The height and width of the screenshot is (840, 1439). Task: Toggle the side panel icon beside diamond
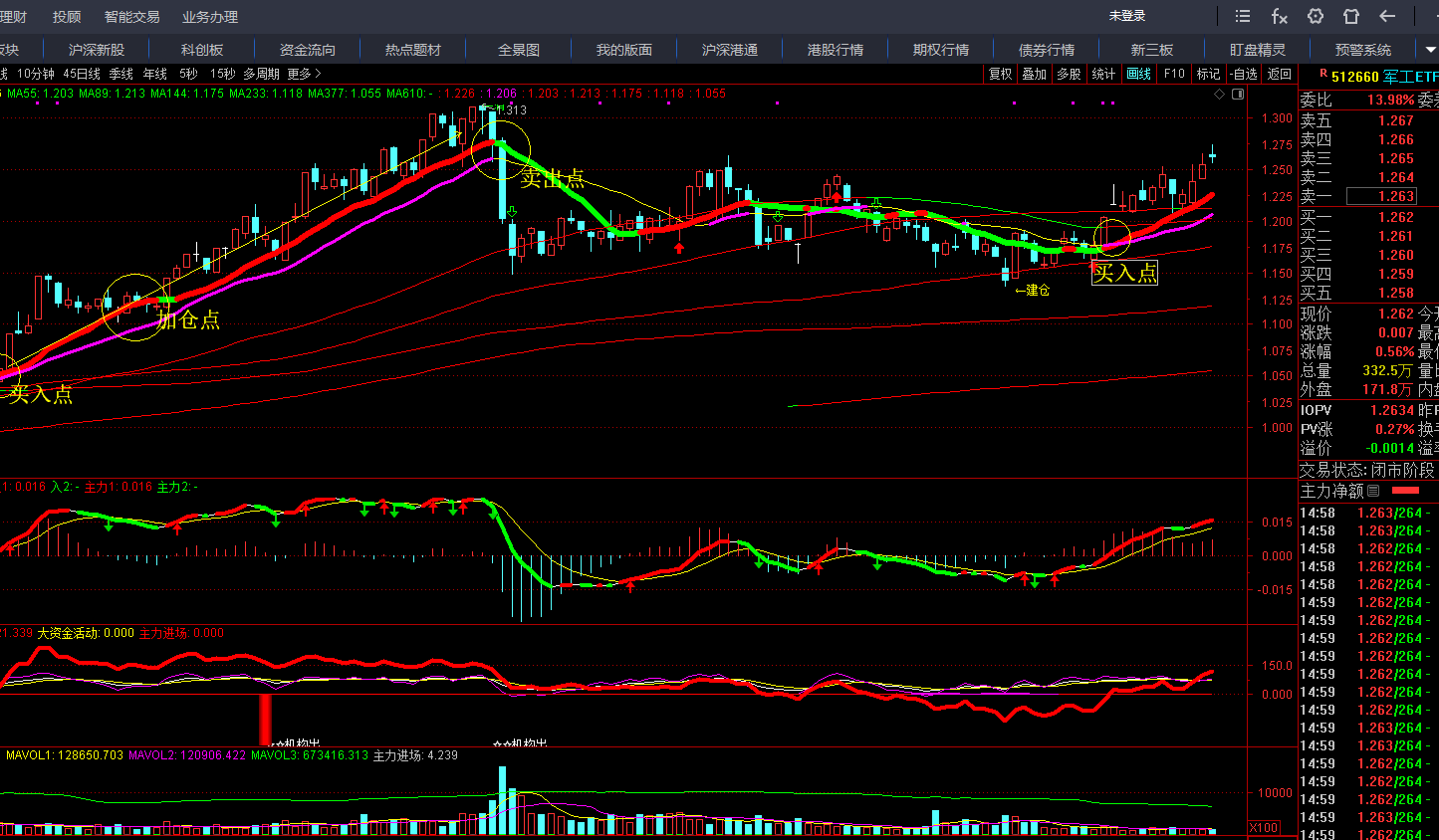tap(1238, 94)
